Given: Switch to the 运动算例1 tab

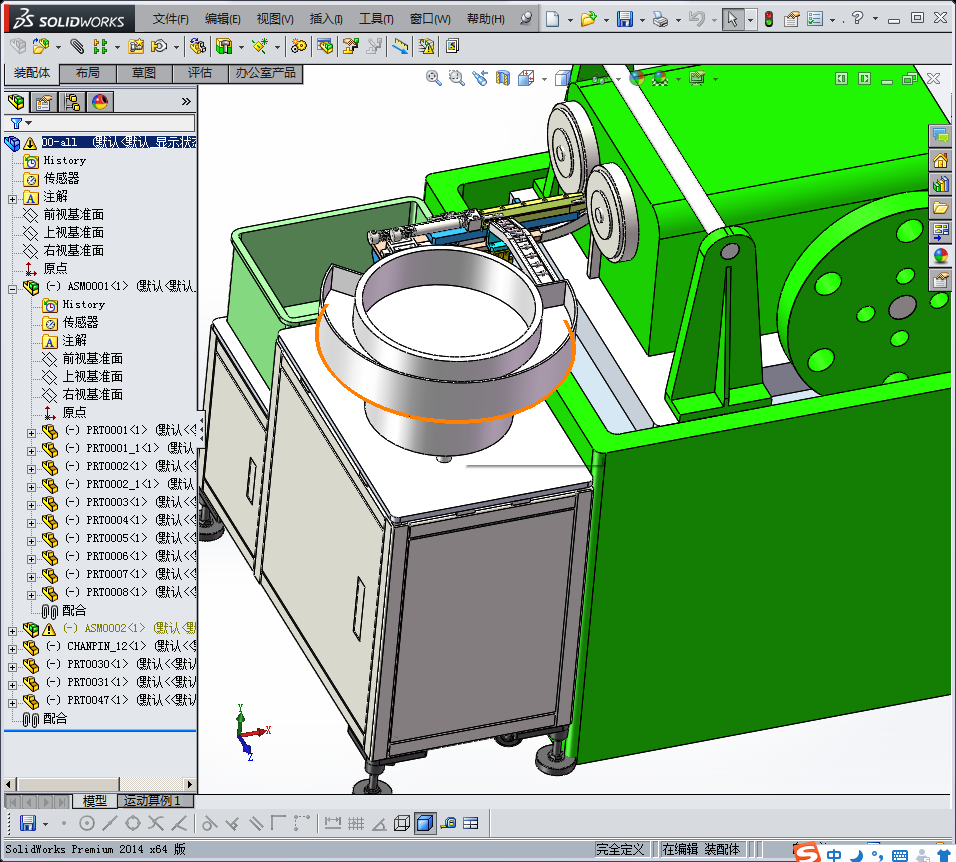Looking at the screenshot, I should coord(151,801).
